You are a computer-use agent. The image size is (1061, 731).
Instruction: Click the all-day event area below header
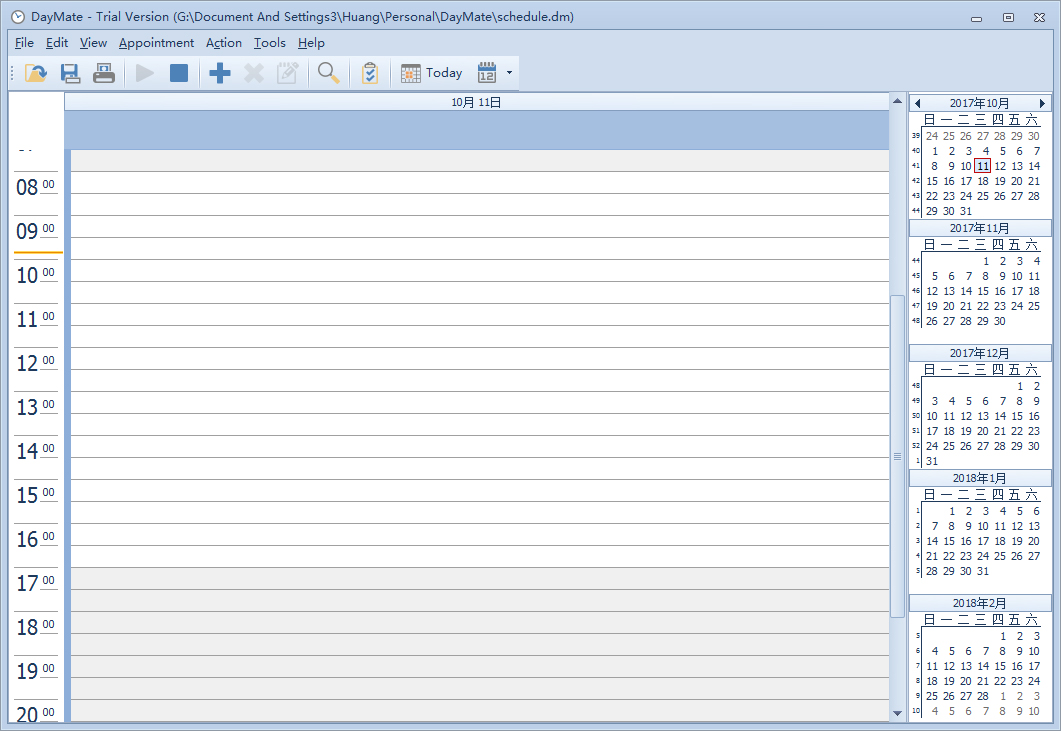tap(476, 130)
